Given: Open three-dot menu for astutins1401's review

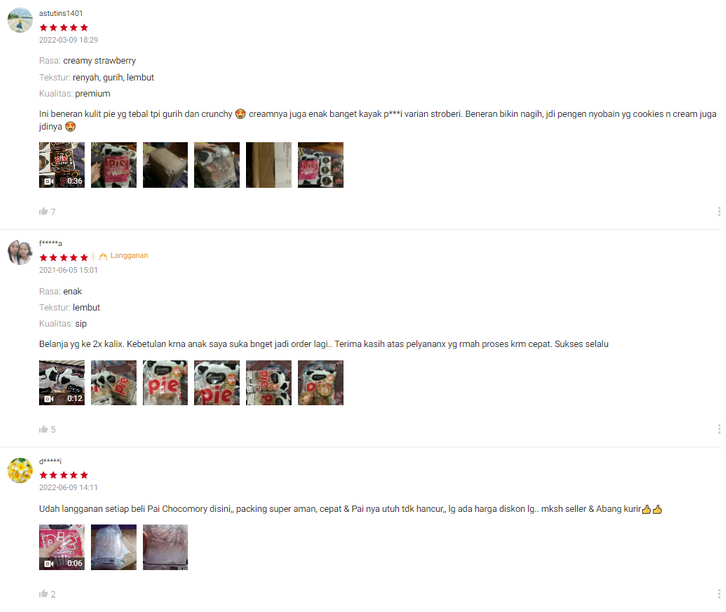Looking at the screenshot, I should click(719, 212).
